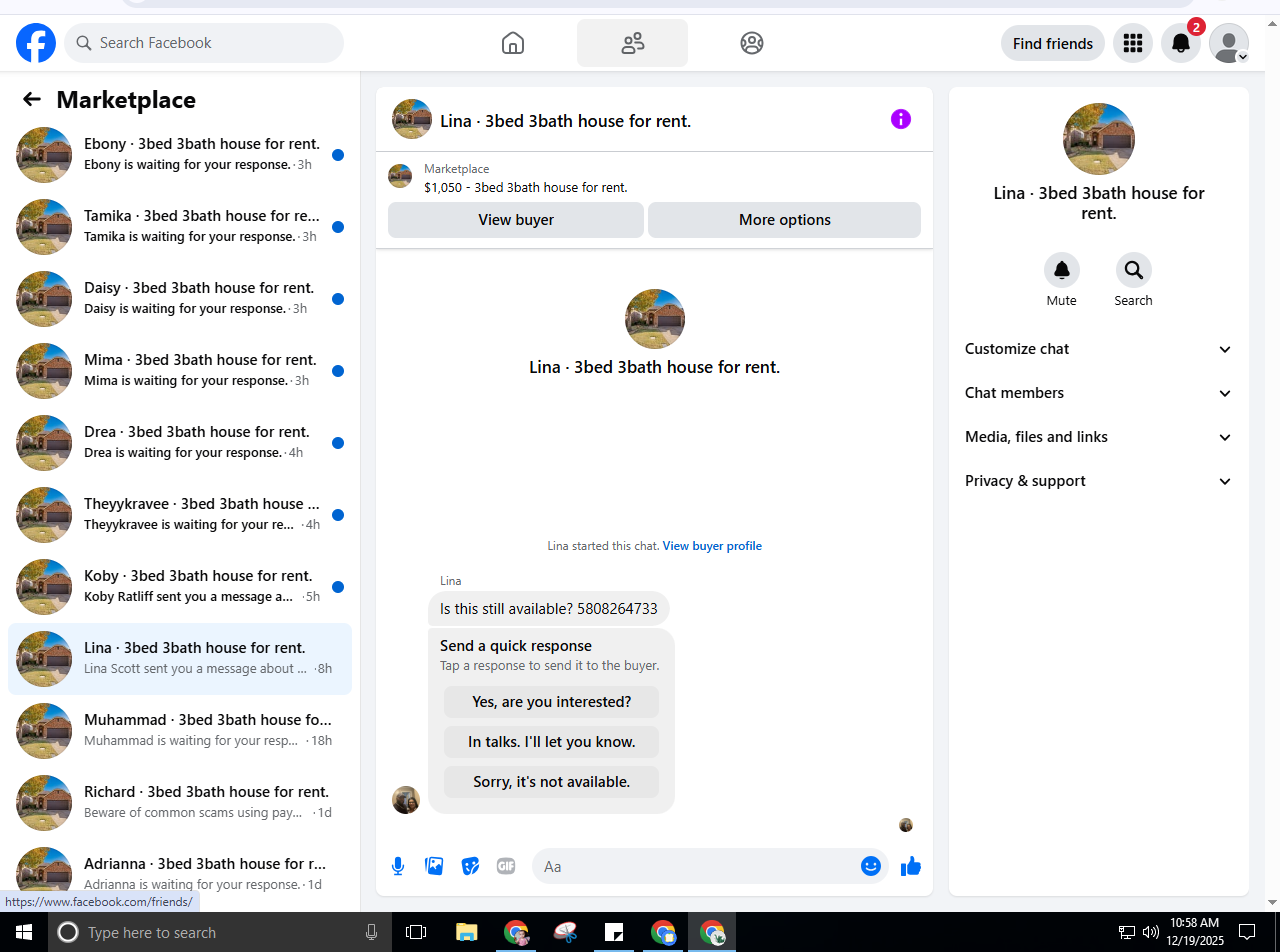
Task: Open Drea's conversation
Action: (x=180, y=443)
